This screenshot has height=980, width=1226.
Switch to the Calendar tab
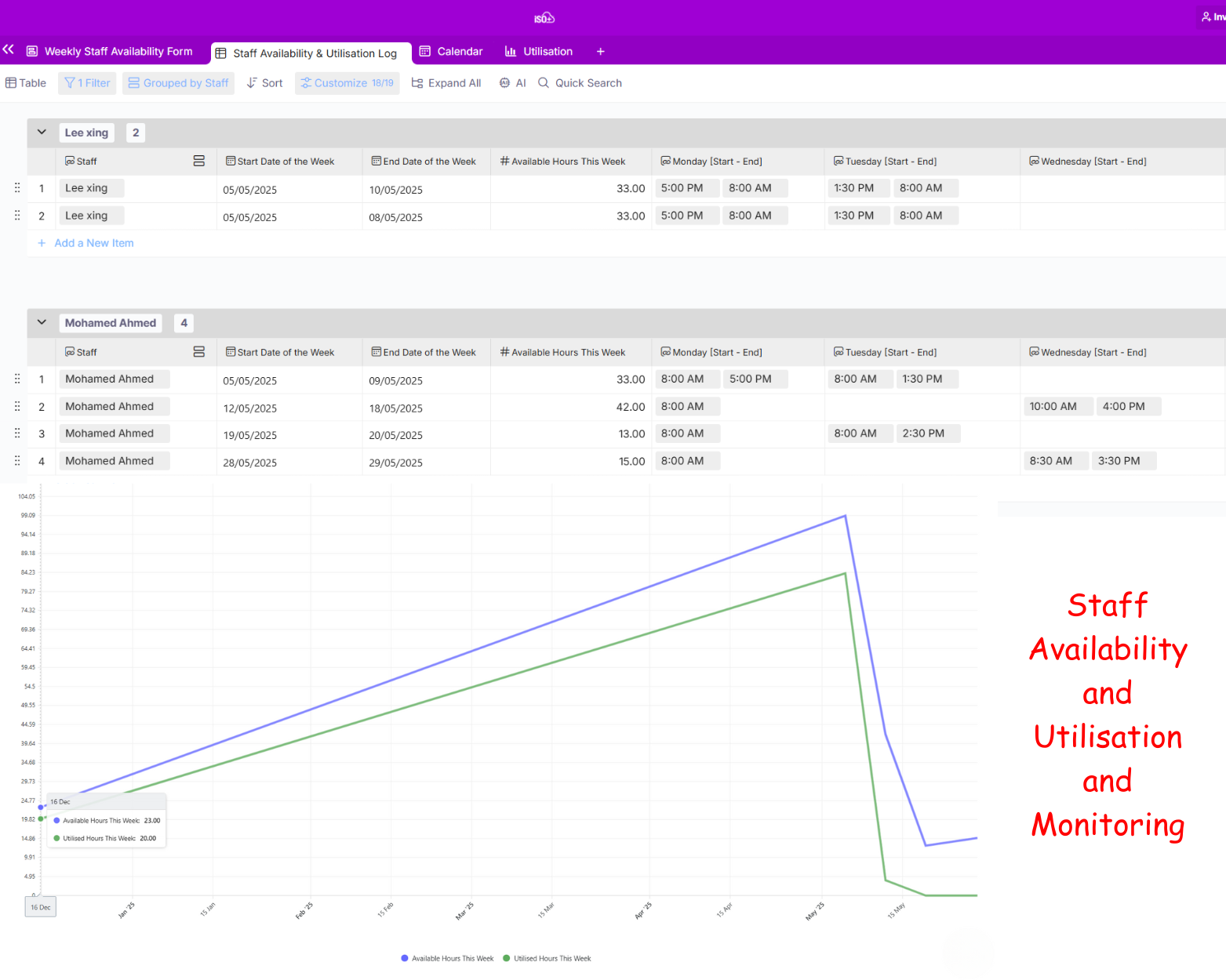[x=451, y=52]
